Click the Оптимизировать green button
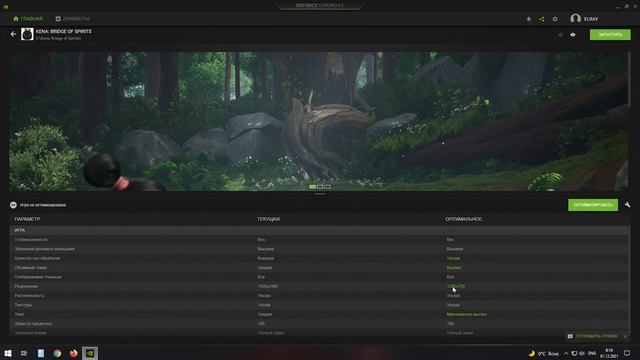Viewport: 640px width, 360px height. [x=593, y=205]
